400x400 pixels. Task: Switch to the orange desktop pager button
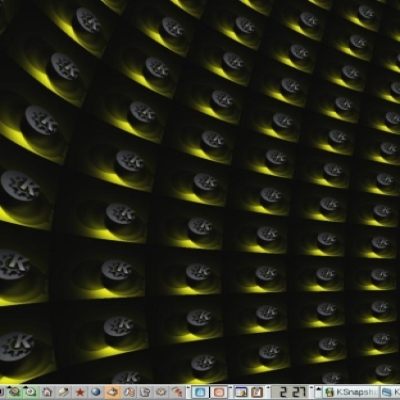(x=219, y=392)
